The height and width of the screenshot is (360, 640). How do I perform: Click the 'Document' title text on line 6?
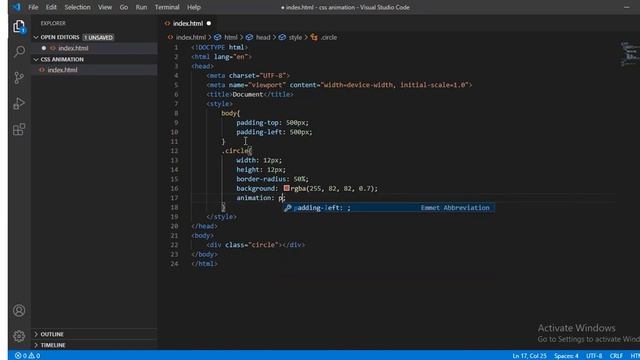pos(248,94)
